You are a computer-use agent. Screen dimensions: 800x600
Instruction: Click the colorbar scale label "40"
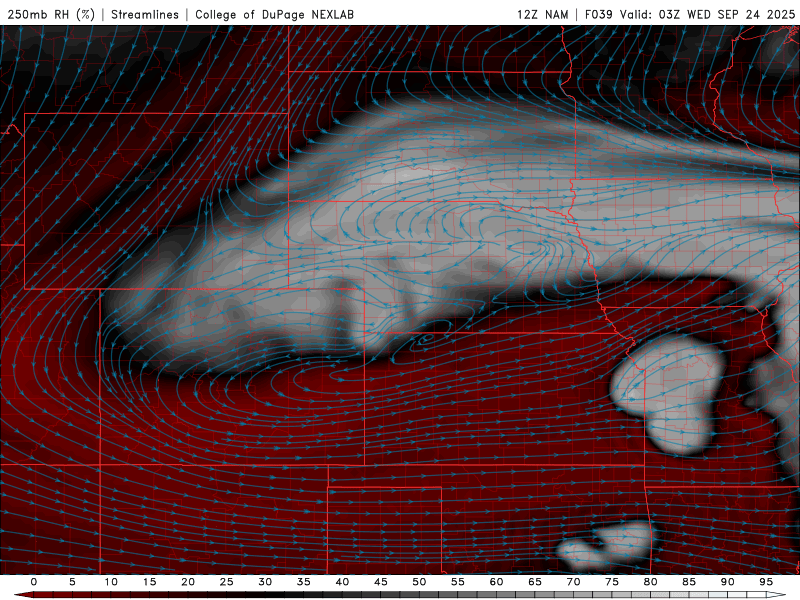pyautogui.click(x=342, y=582)
